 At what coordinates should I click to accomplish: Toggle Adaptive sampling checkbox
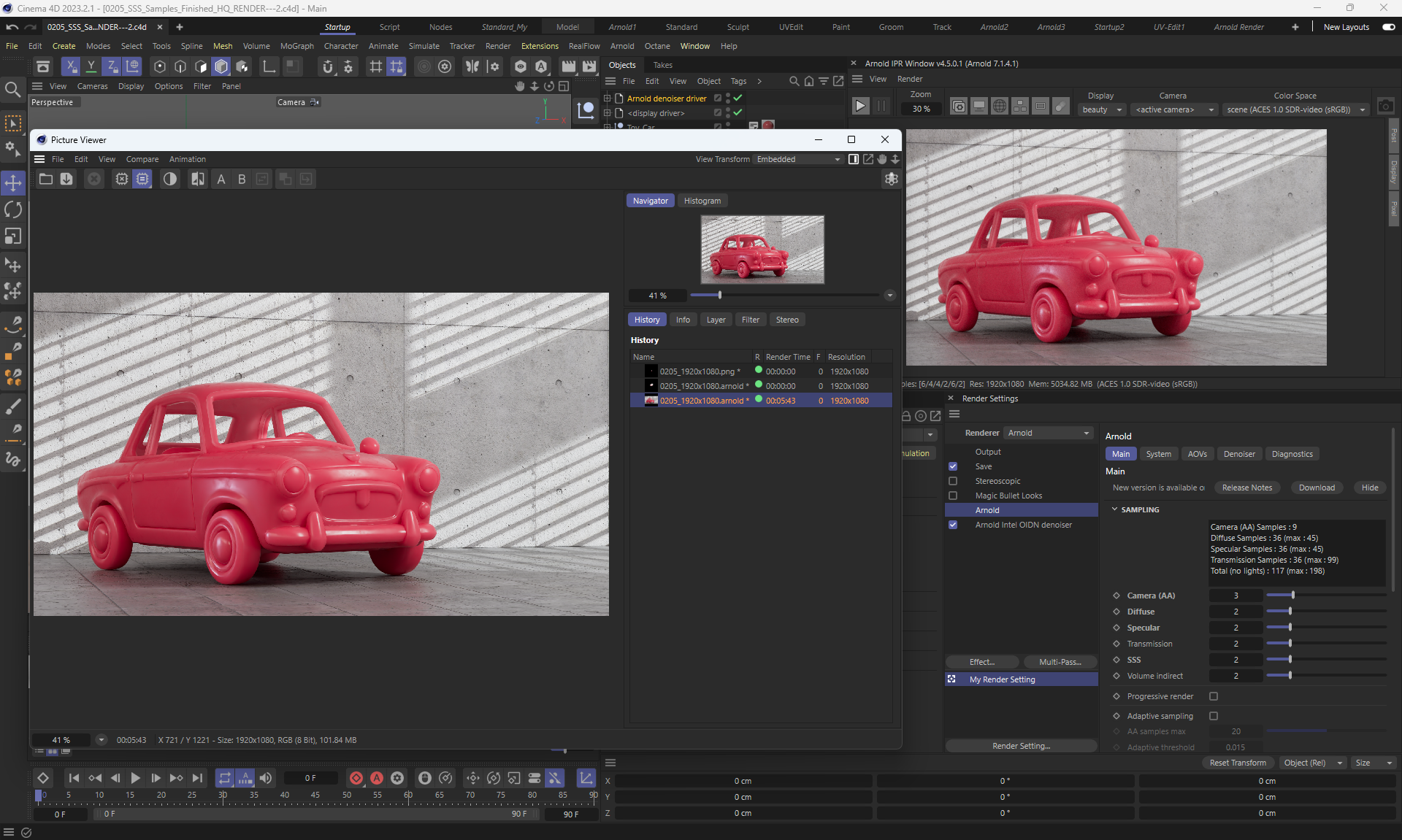coord(1214,716)
